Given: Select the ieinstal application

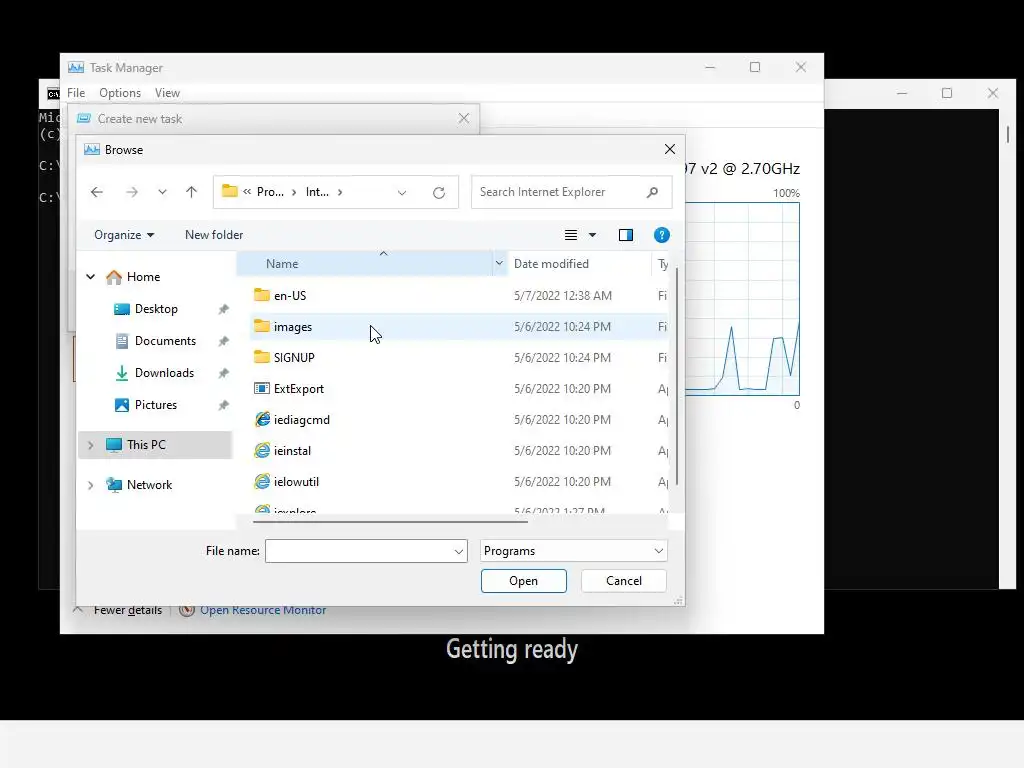Looking at the screenshot, I should (x=292, y=451).
